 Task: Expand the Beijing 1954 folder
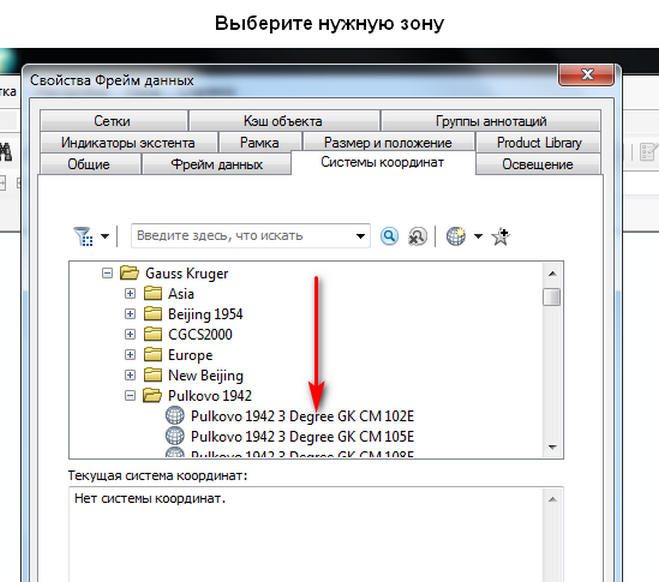click(x=130, y=314)
